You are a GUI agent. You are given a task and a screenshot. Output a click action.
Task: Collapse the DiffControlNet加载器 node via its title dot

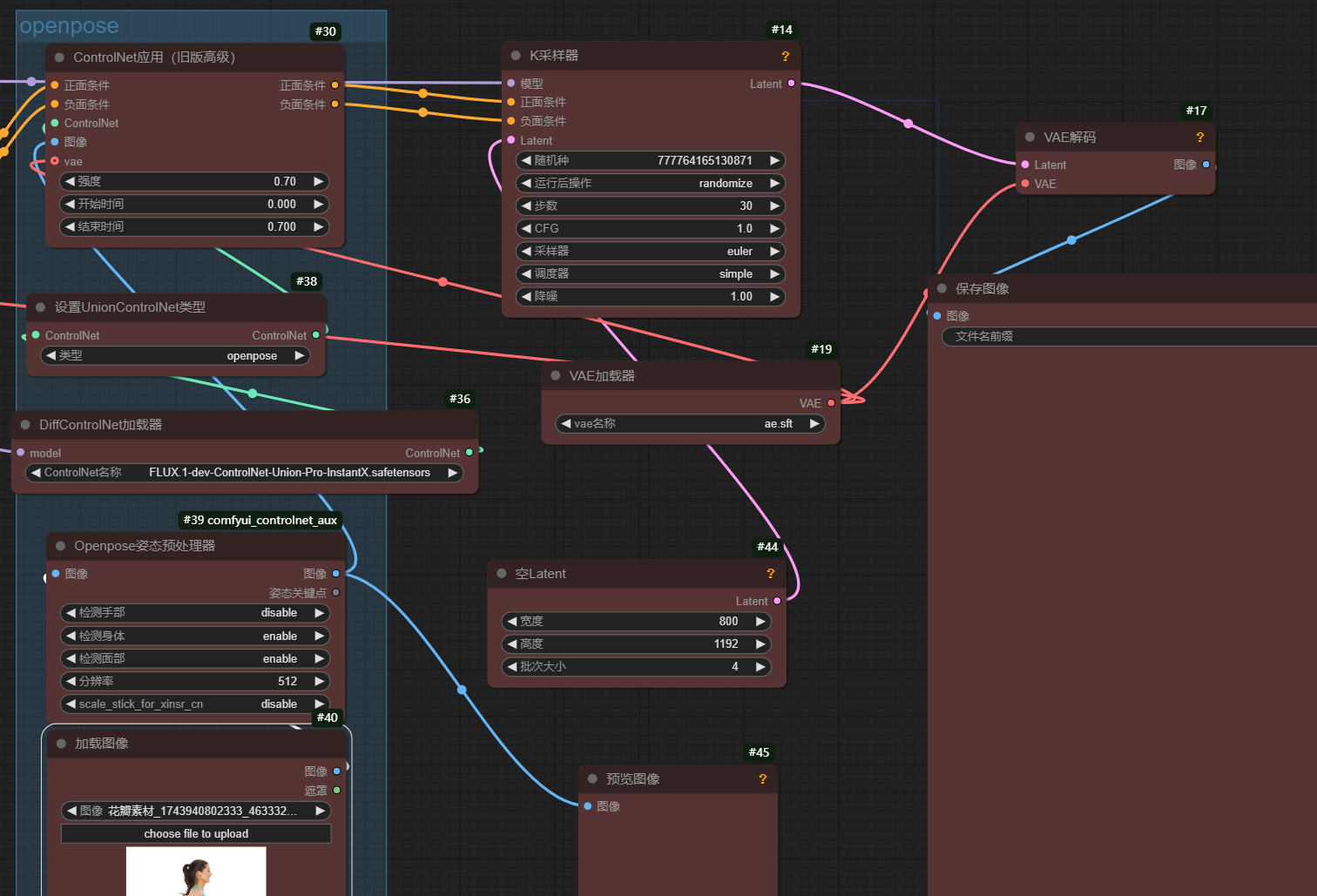tap(25, 425)
